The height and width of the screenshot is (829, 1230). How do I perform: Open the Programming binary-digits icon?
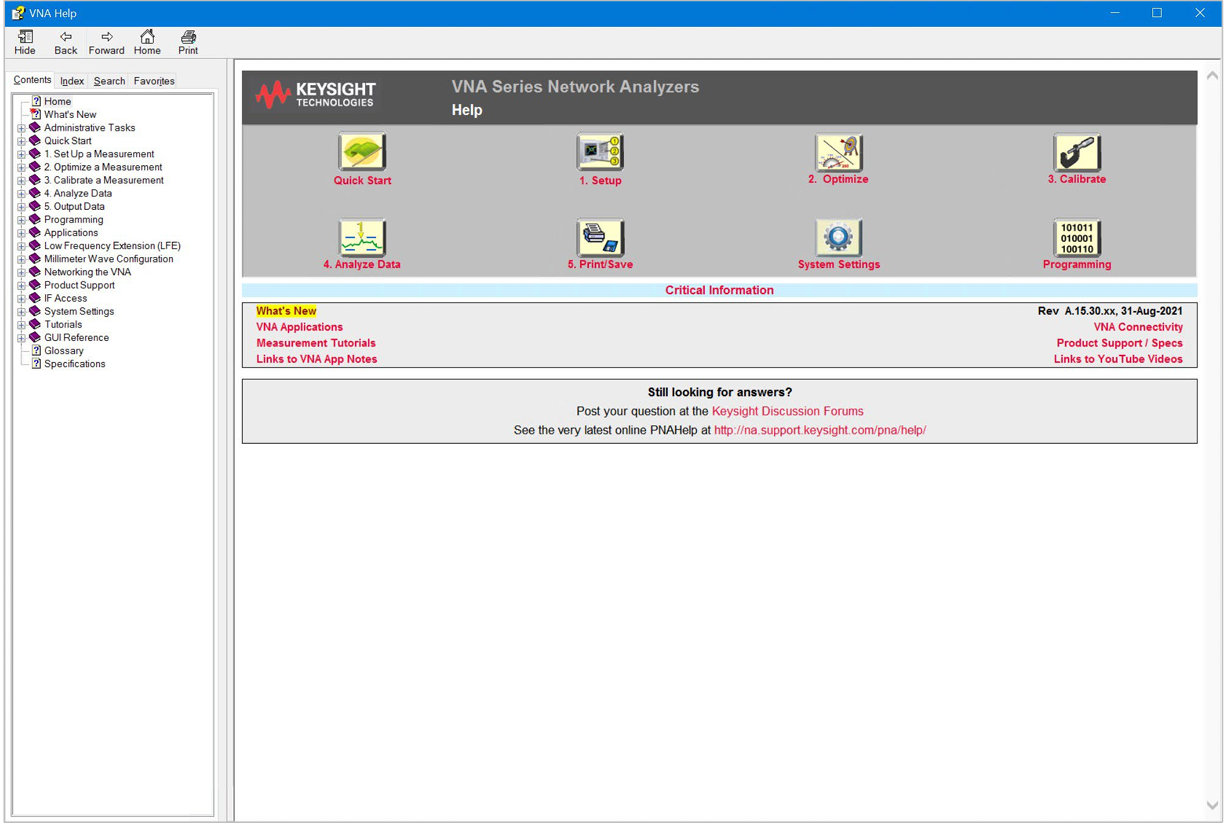click(1077, 238)
